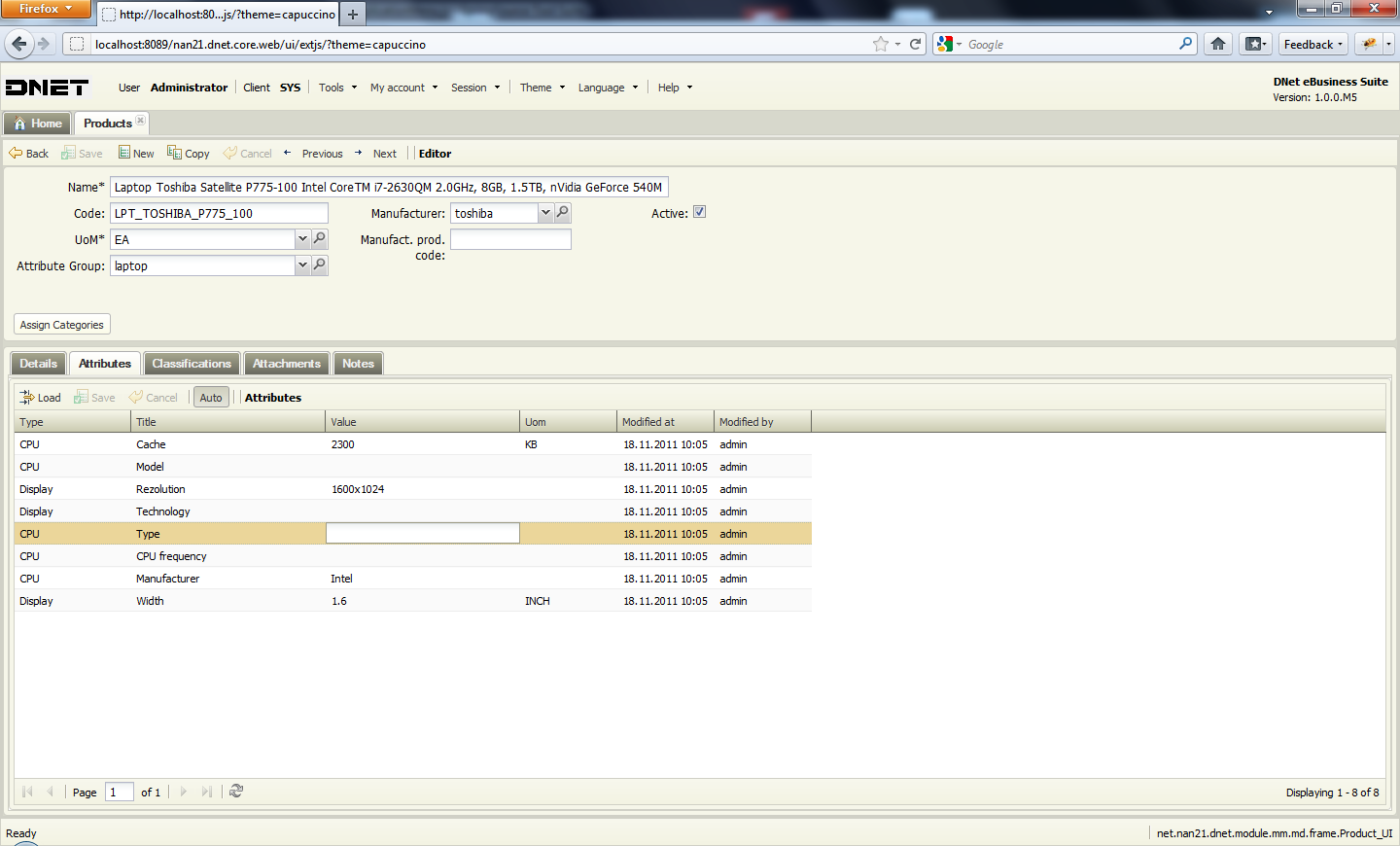Click the UoM lookup magnifier icon

pyautogui.click(x=319, y=238)
